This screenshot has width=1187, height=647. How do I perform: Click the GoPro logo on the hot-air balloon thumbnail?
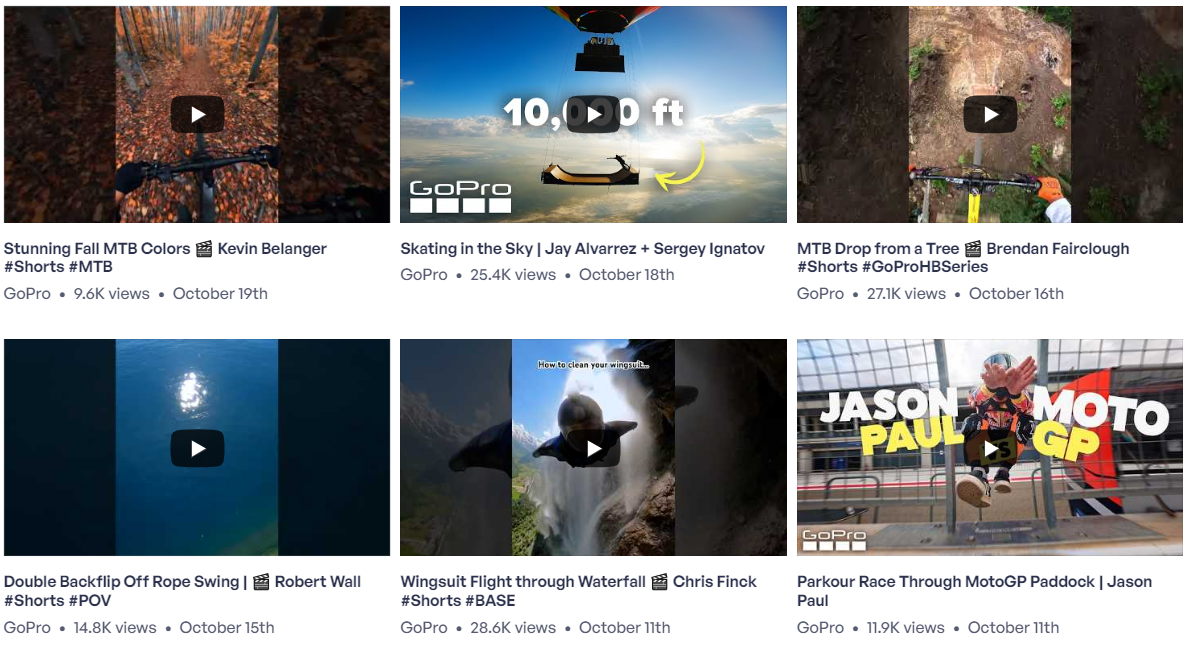point(460,196)
